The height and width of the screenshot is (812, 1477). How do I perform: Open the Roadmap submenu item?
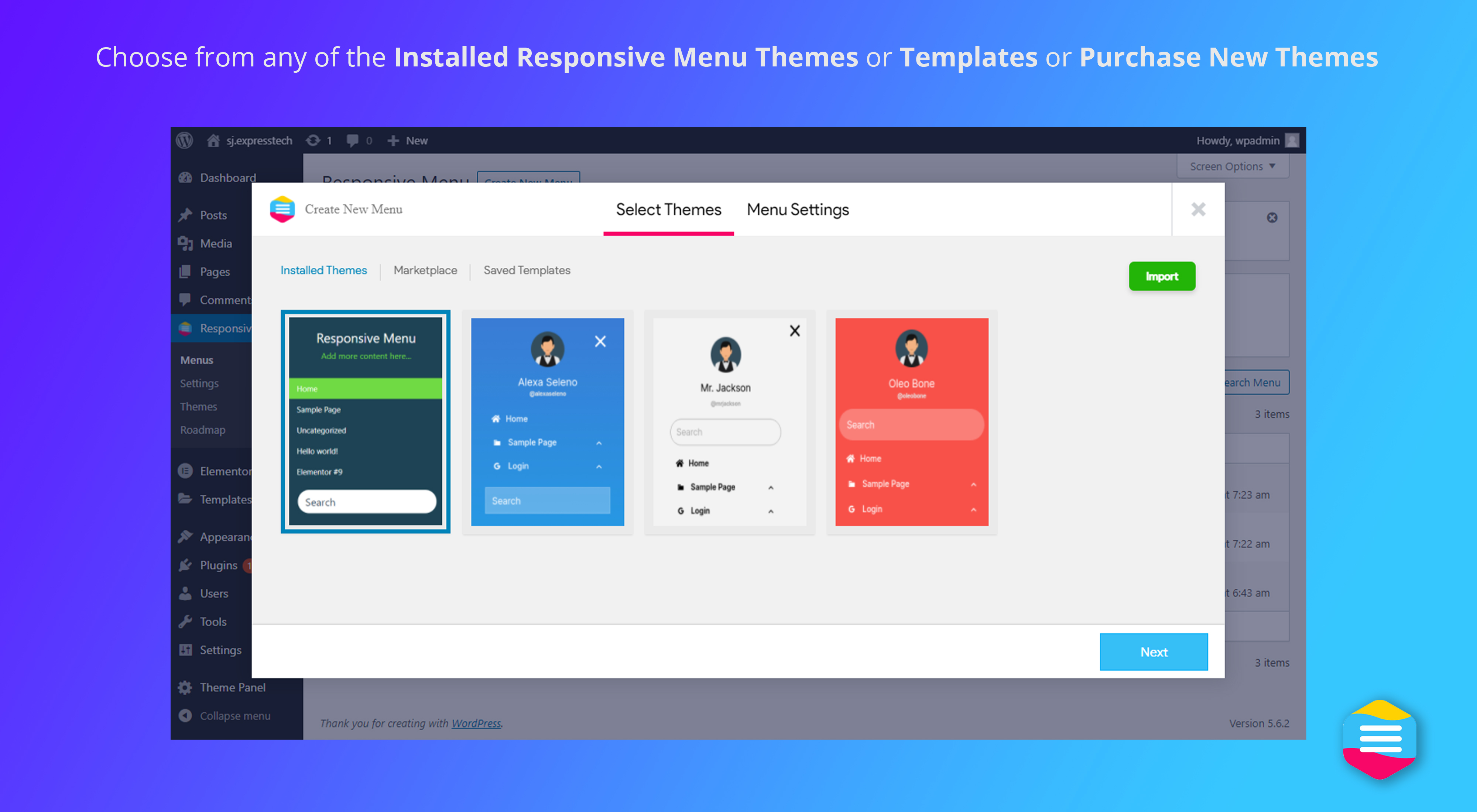202,430
